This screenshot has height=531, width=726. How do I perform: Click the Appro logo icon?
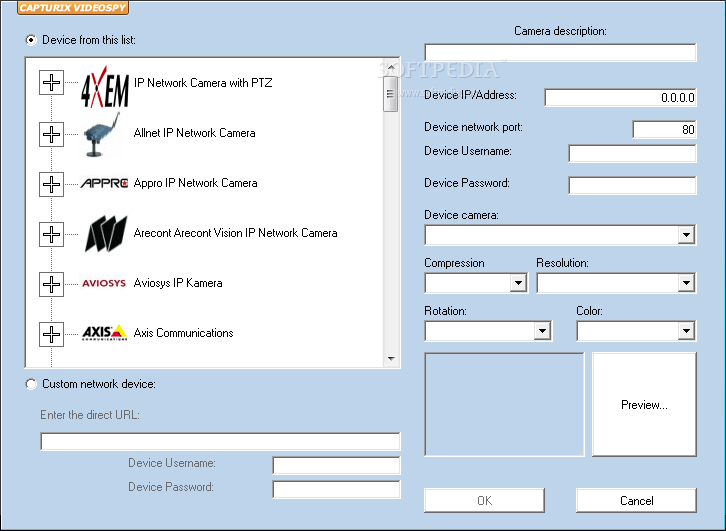pos(104,183)
